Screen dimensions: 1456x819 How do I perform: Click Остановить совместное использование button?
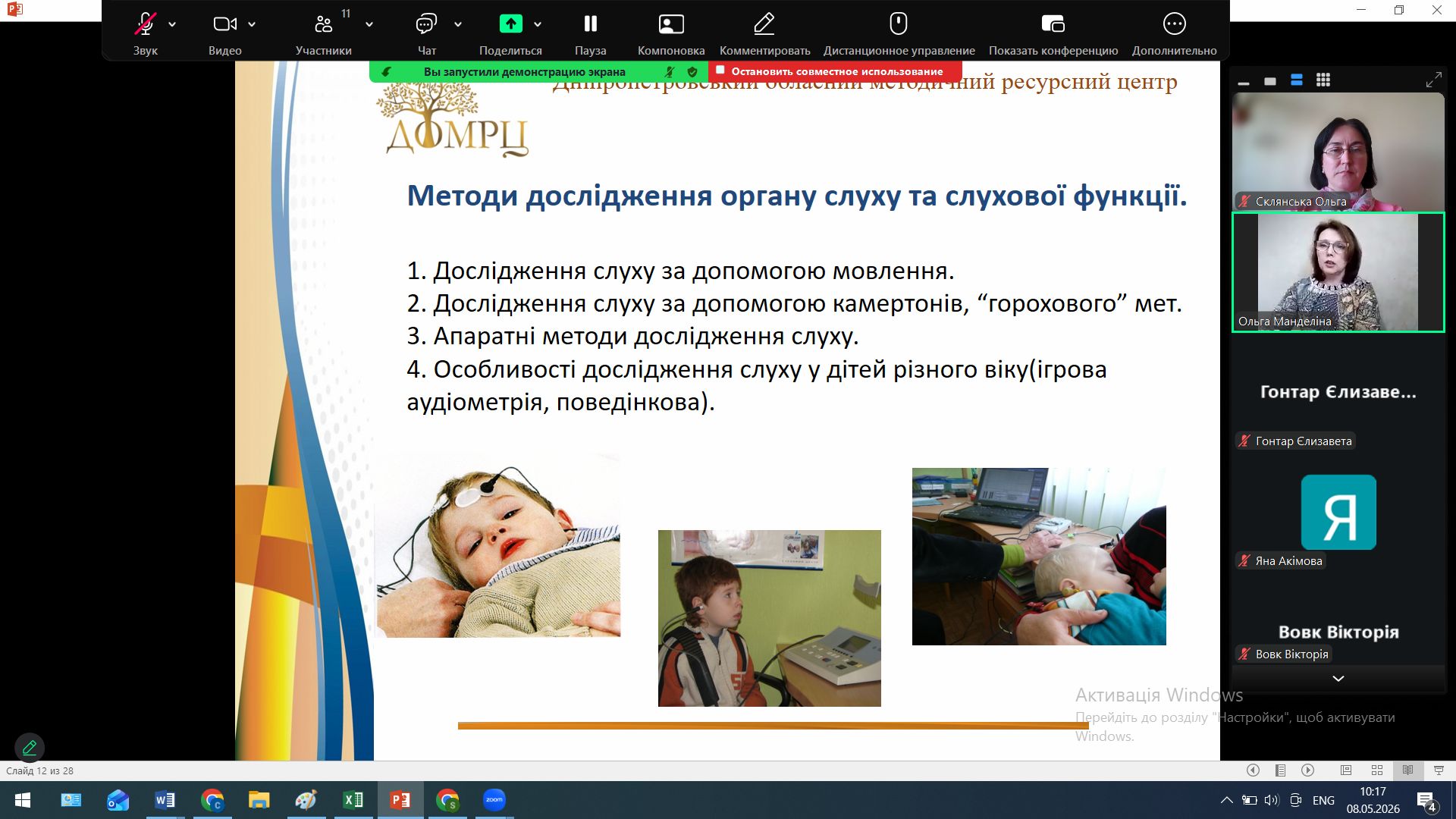pyautogui.click(x=835, y=71)
